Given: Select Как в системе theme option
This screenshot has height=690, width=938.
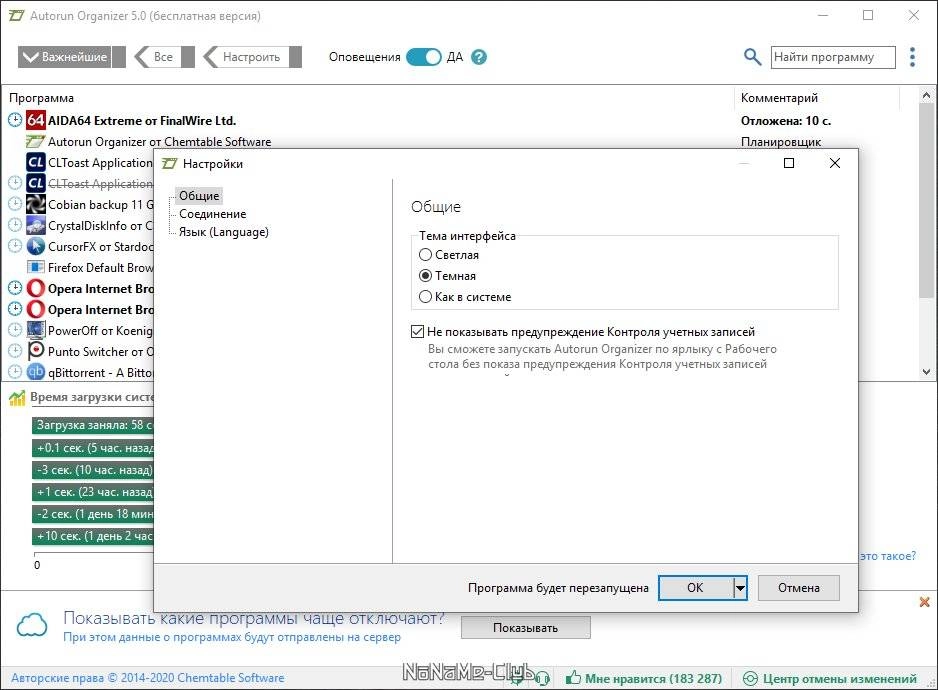Looking at the screenshot, I should click(x=425, y=297).
